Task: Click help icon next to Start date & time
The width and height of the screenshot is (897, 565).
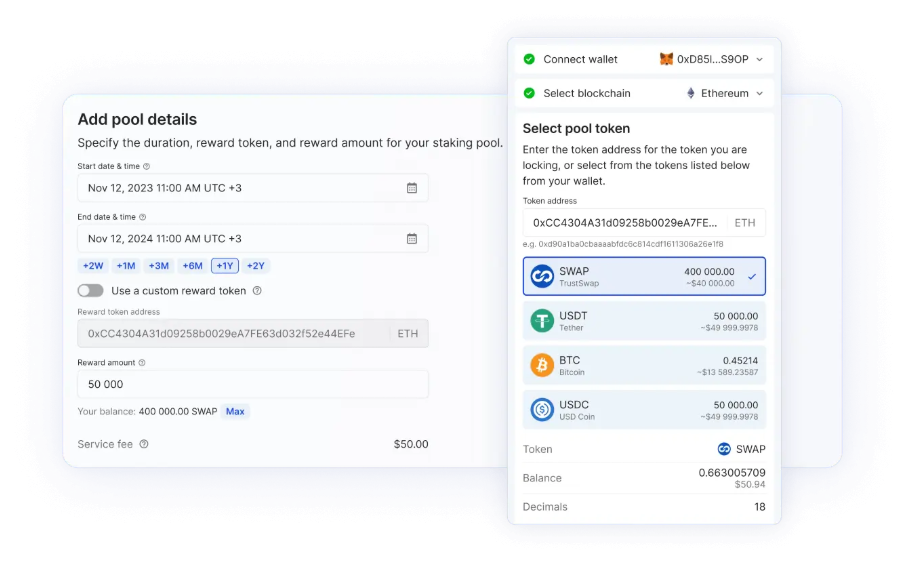Action: 146,166
